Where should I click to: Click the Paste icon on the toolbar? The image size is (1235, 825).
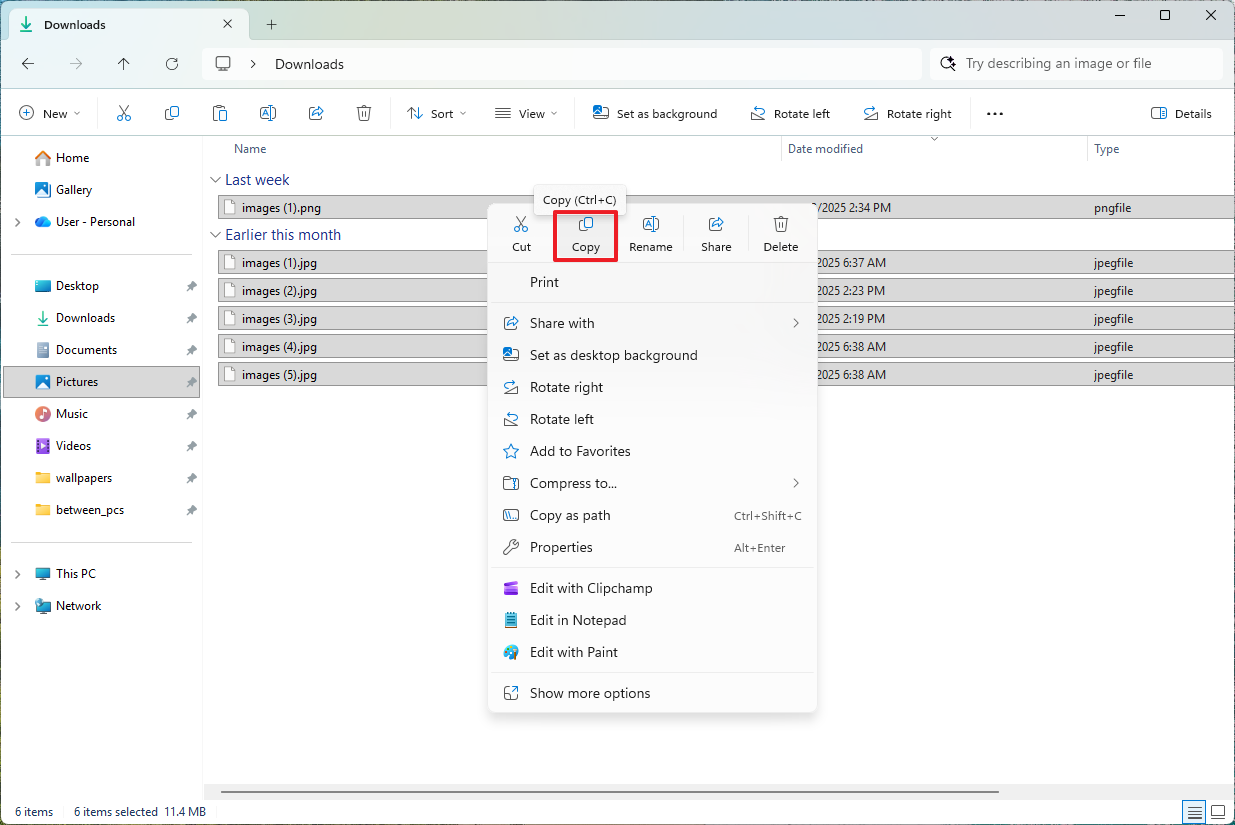(x=220, y=113)
